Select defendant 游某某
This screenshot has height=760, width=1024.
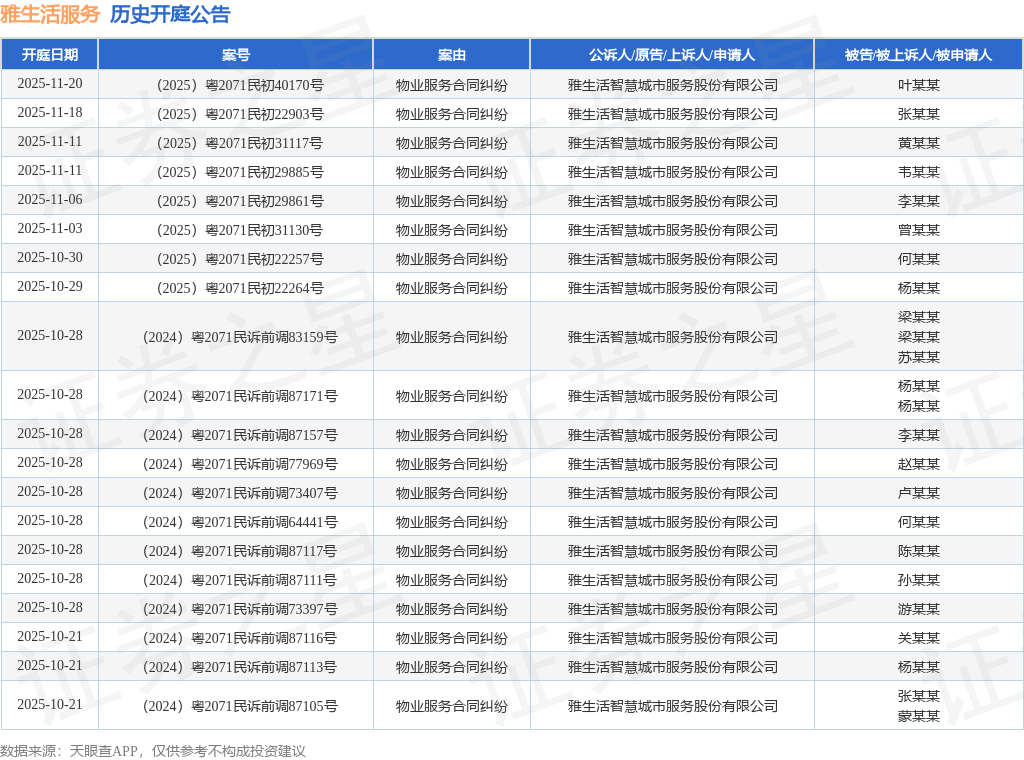click(918, 609)
